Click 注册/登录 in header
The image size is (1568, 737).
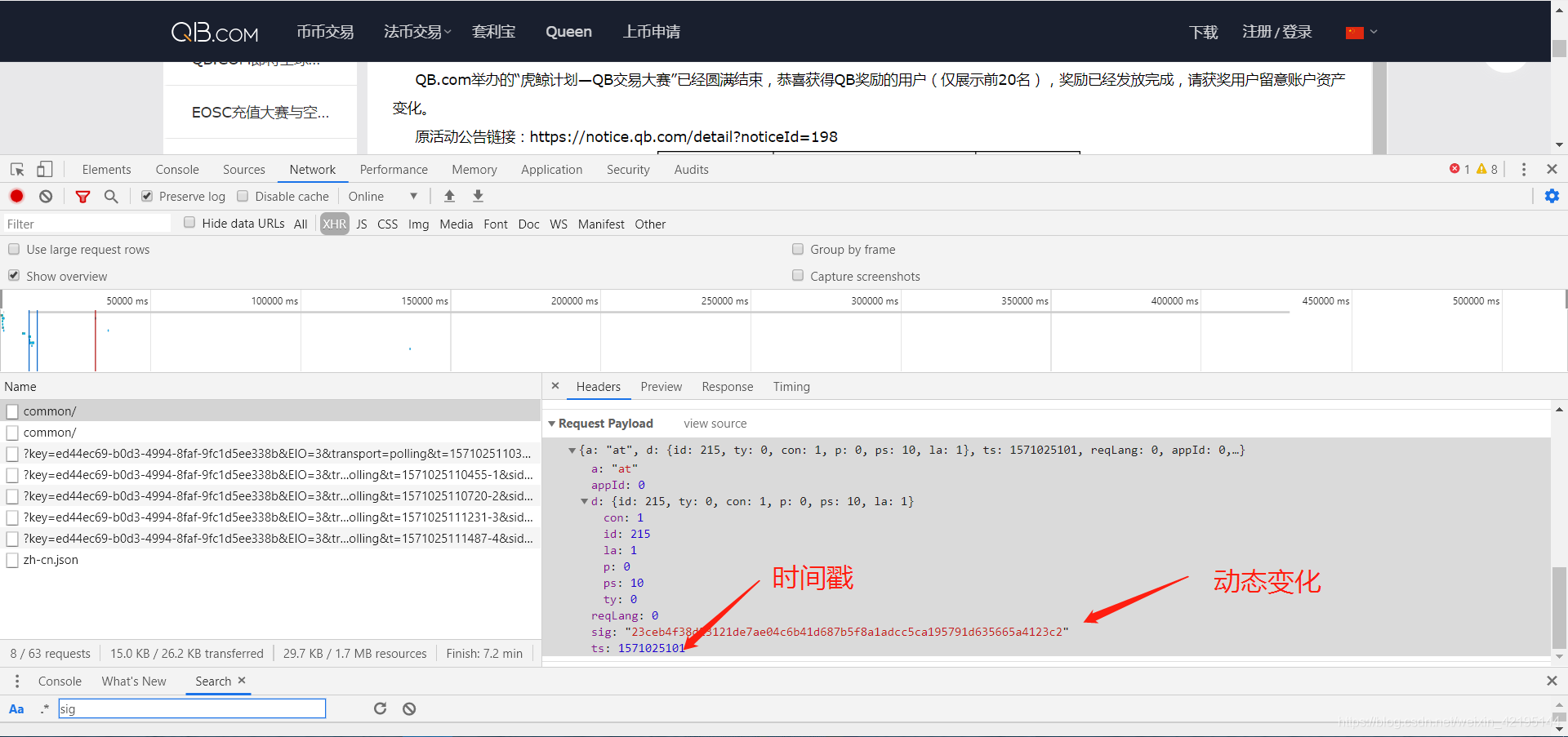(x=1277, y=32)
